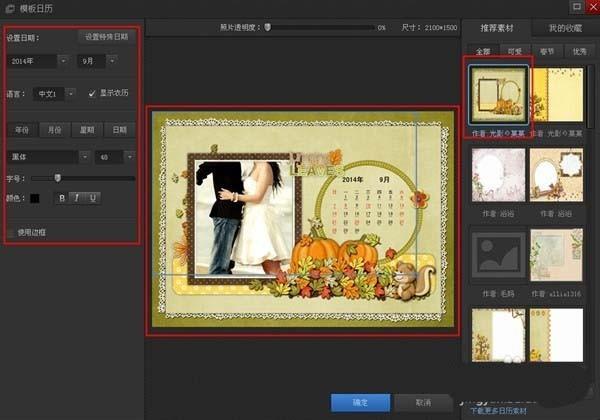Enable the 使用边框 checkbox

click(x=11, y=233)
